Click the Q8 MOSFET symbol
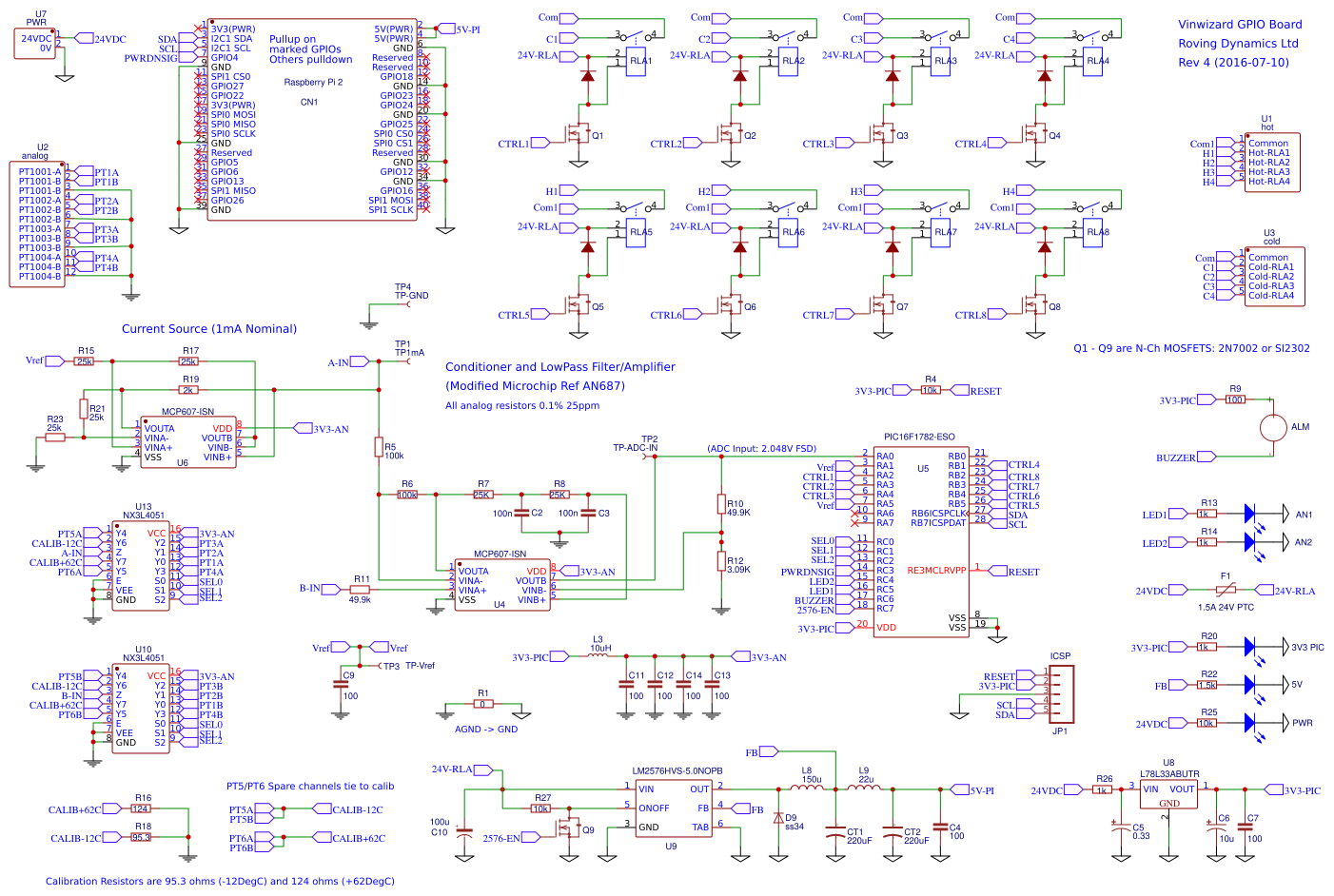Image resolution: width=1334 pixels, height=896 pixels. (x=1033, y=306)
